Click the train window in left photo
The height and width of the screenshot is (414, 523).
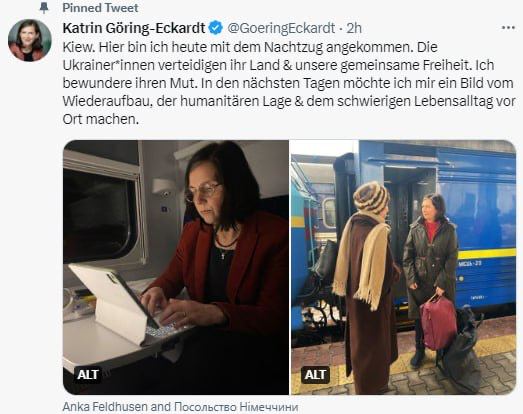(98, 214)
